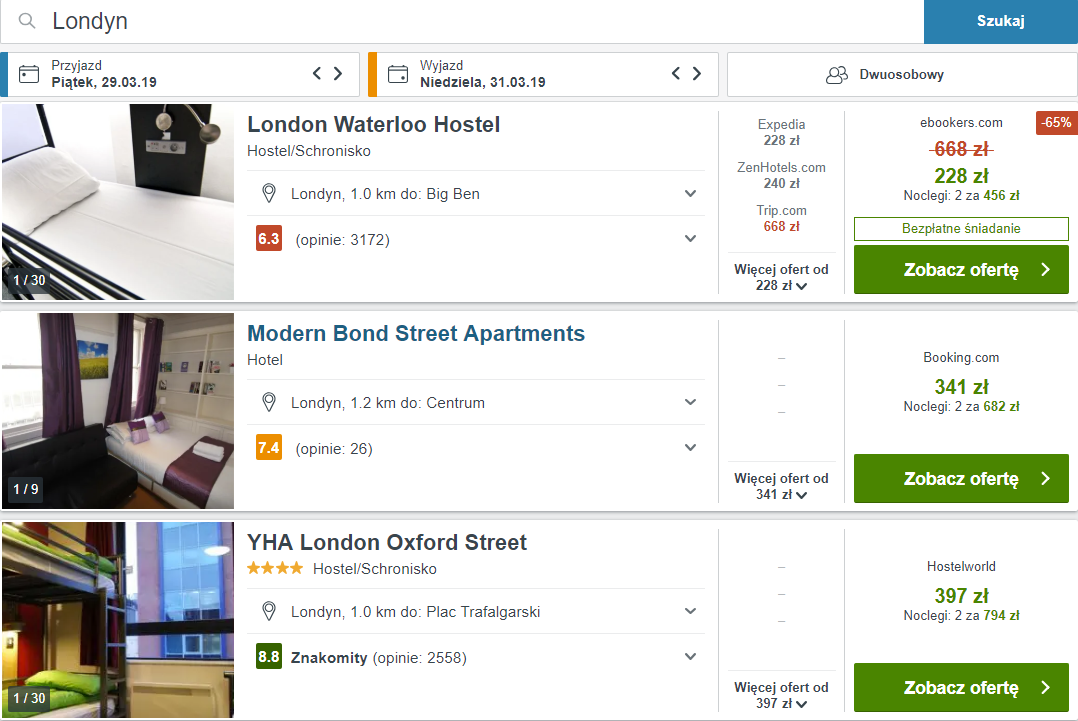Go to previous arrival date

317,73
